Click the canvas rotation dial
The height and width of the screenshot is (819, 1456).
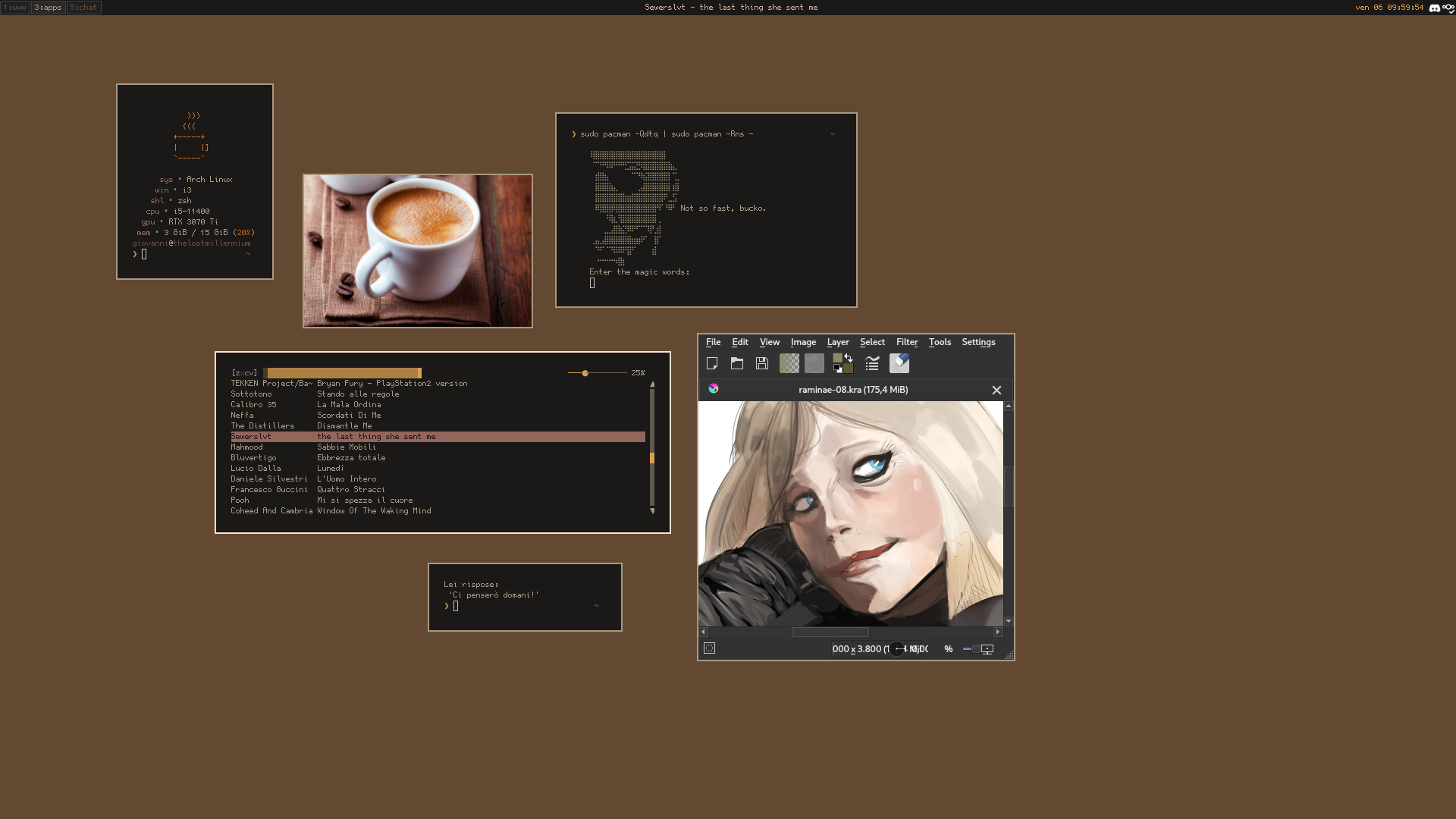point(897,649)
